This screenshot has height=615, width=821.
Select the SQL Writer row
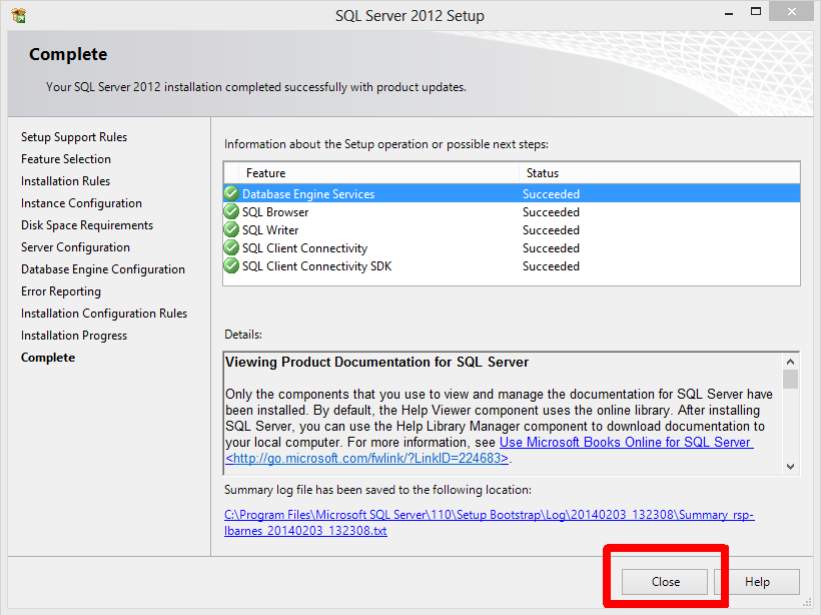(x=512, y=230)
